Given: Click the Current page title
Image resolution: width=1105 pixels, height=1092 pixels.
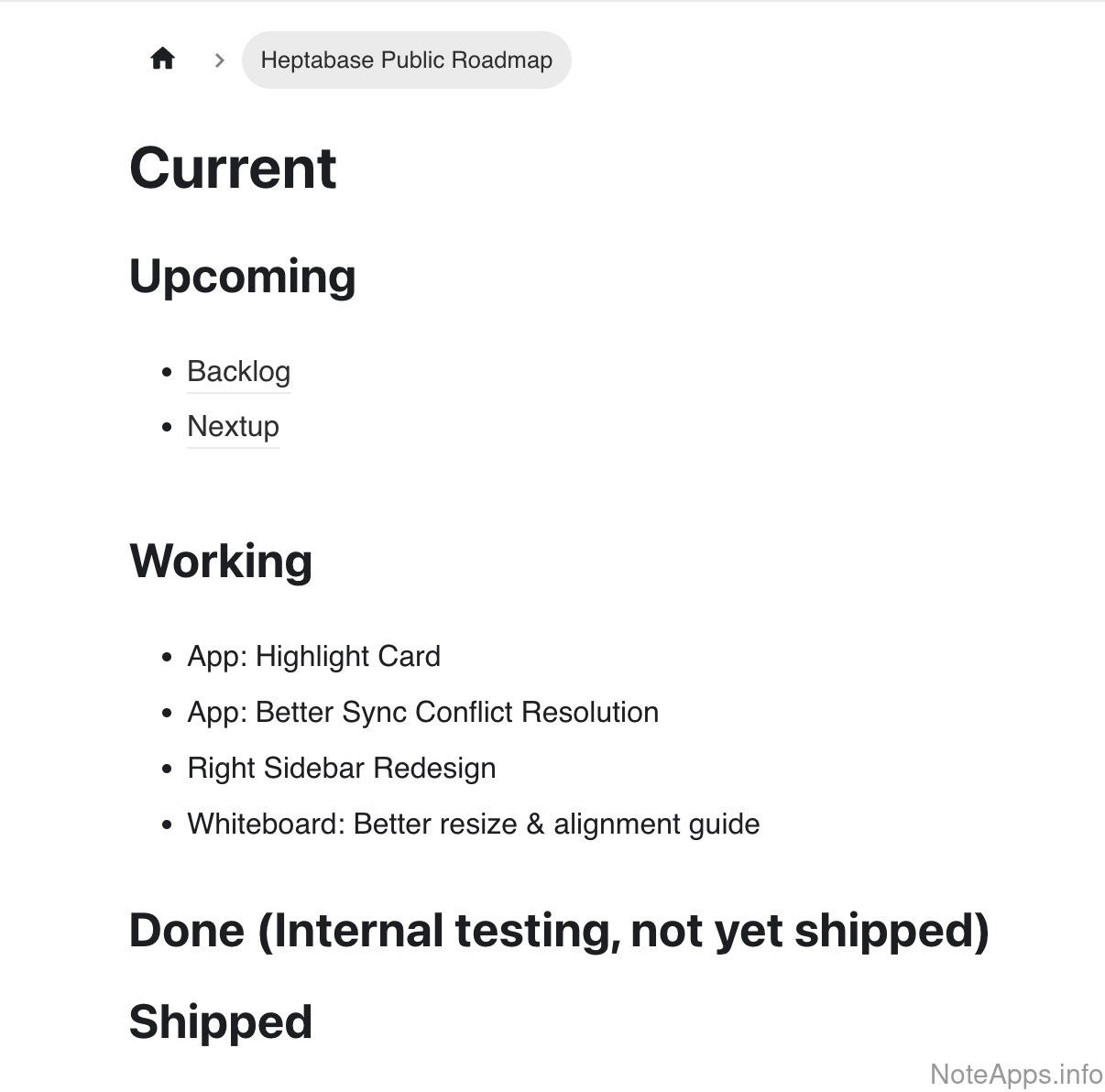Looking at the screenshot, I should click(x=233, y=169).
